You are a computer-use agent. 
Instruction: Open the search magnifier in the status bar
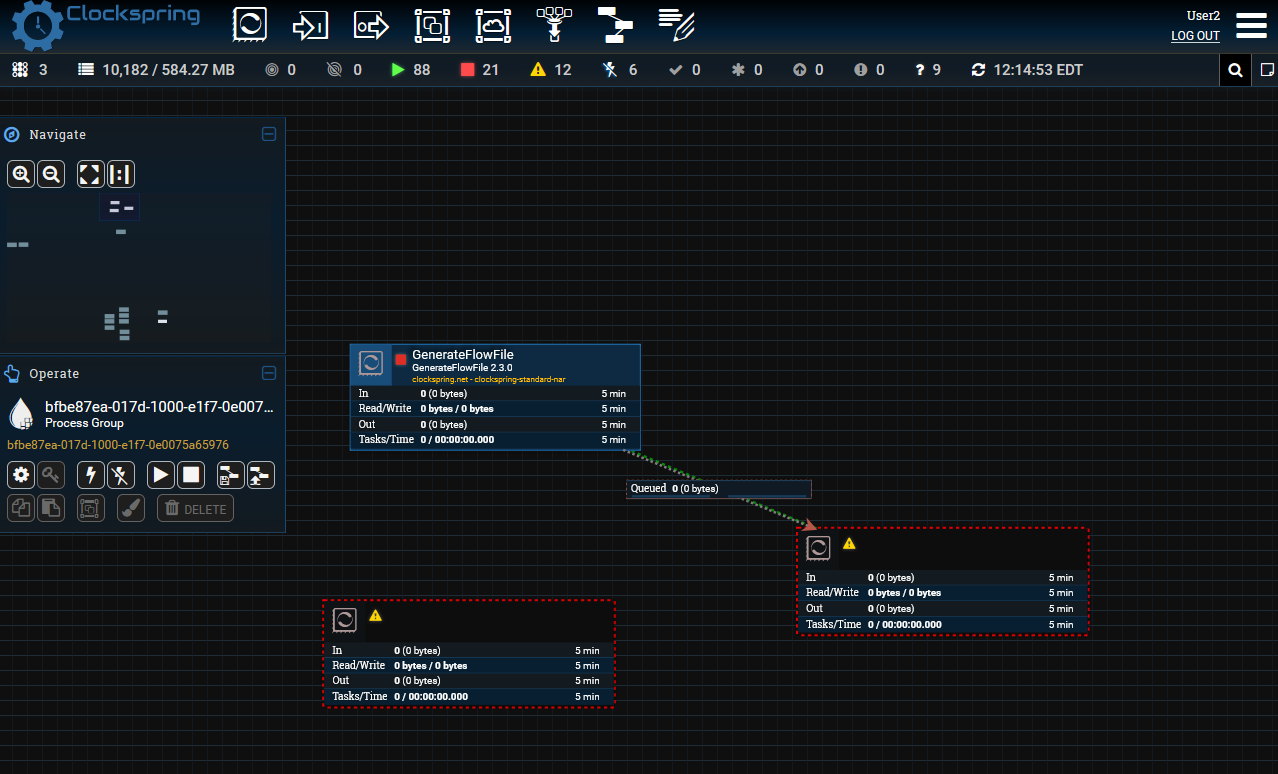pyautogui.click(x=1235, y=70)
